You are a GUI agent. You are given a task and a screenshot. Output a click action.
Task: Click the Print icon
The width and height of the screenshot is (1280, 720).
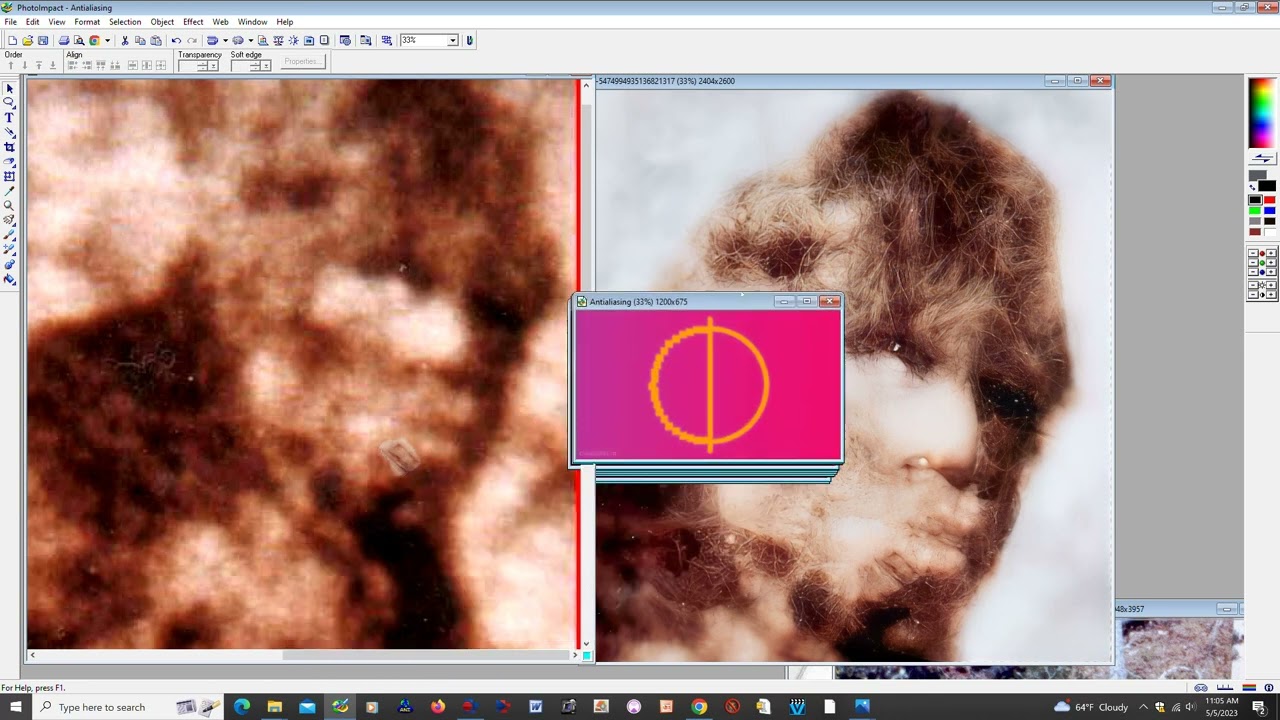pos(64,40)
